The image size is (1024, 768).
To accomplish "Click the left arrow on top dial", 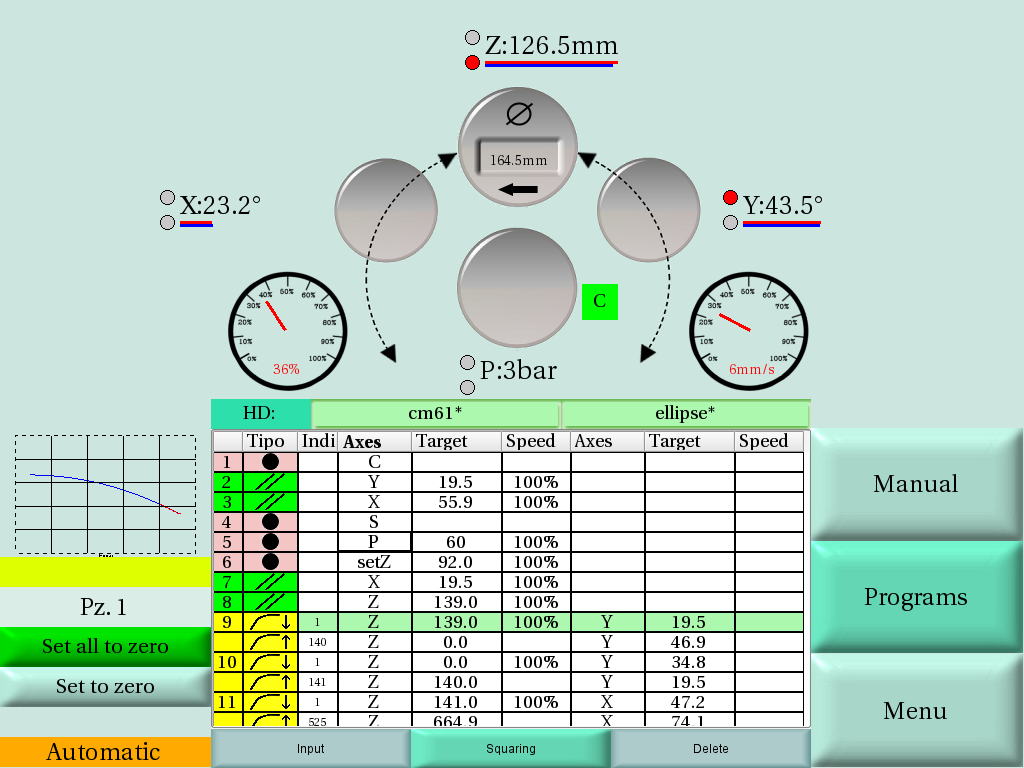I will point(518,189).
